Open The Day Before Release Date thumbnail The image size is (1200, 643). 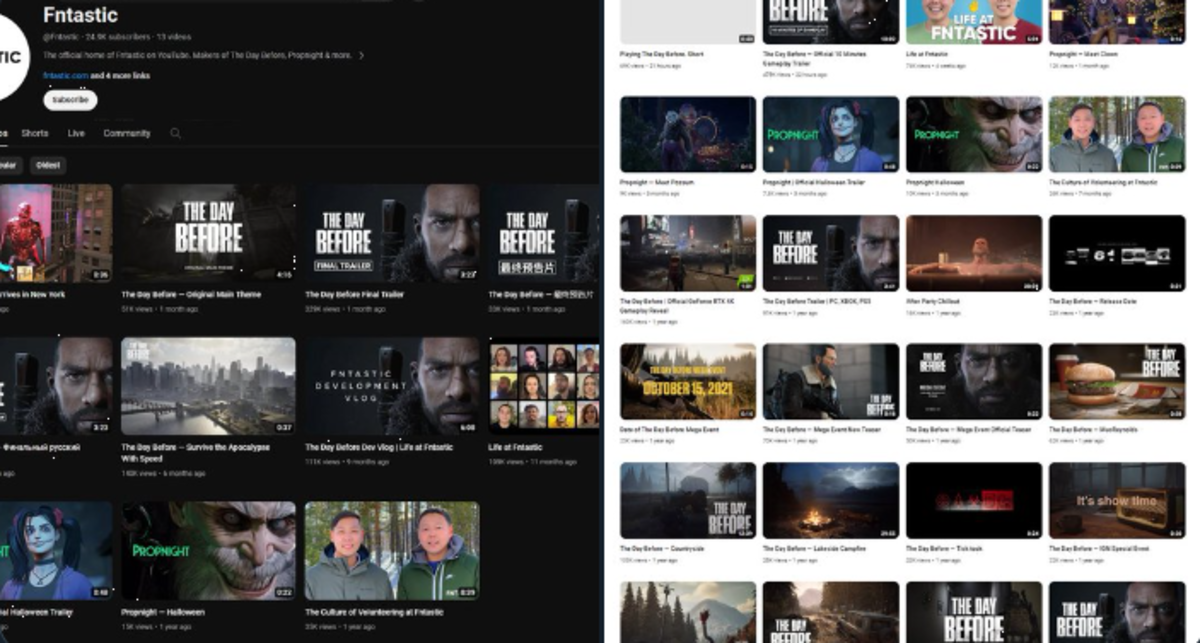[1117, 253]
